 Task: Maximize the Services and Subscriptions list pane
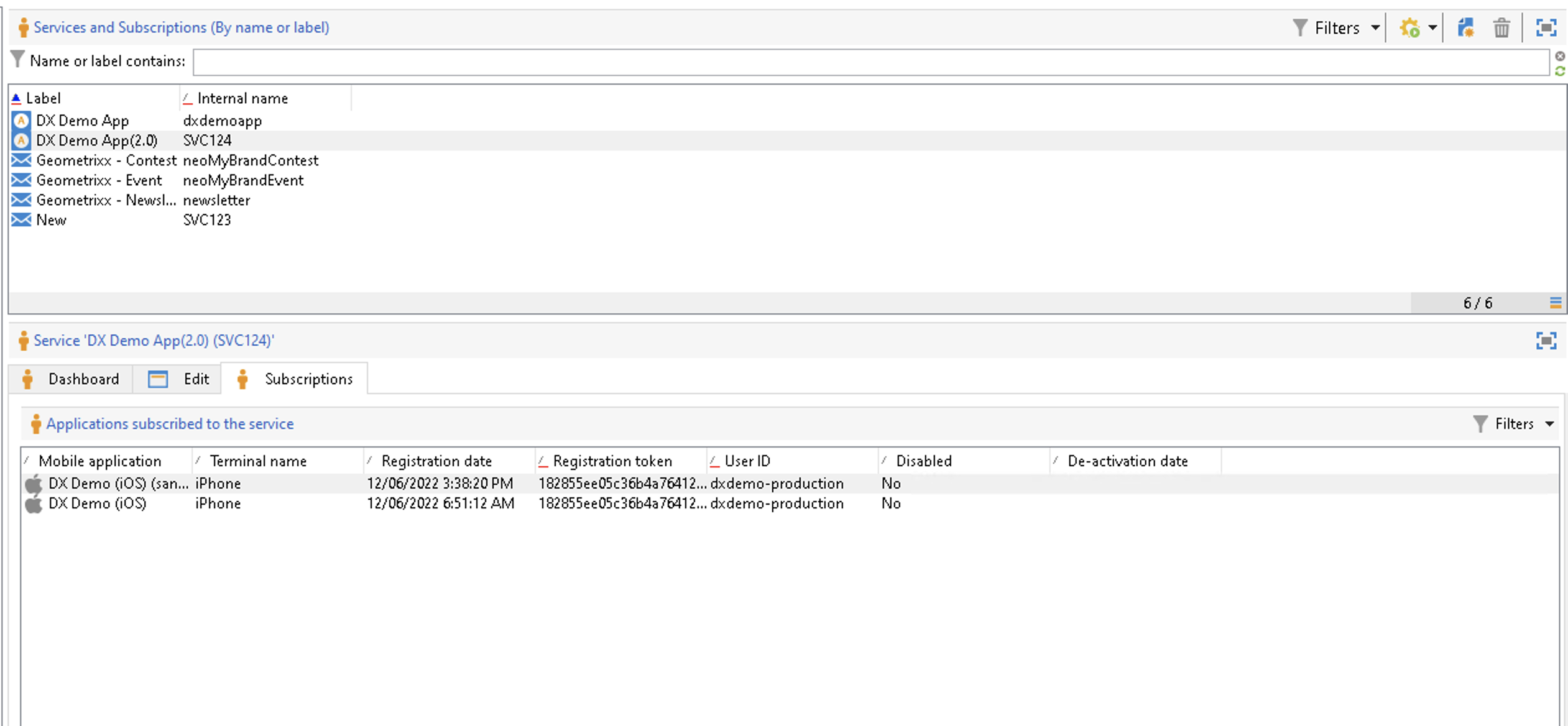pyautogui.click(x=1546, y=28)
